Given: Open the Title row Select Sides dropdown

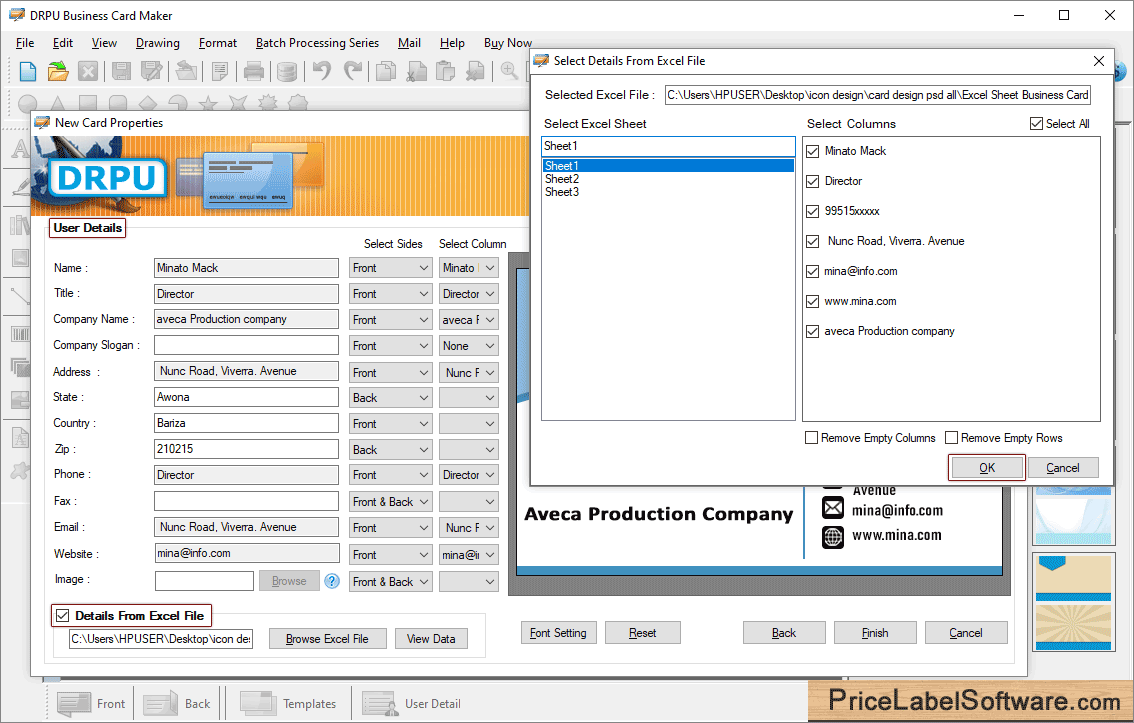Looking at the screenshot, I should (x=391, y=294).
